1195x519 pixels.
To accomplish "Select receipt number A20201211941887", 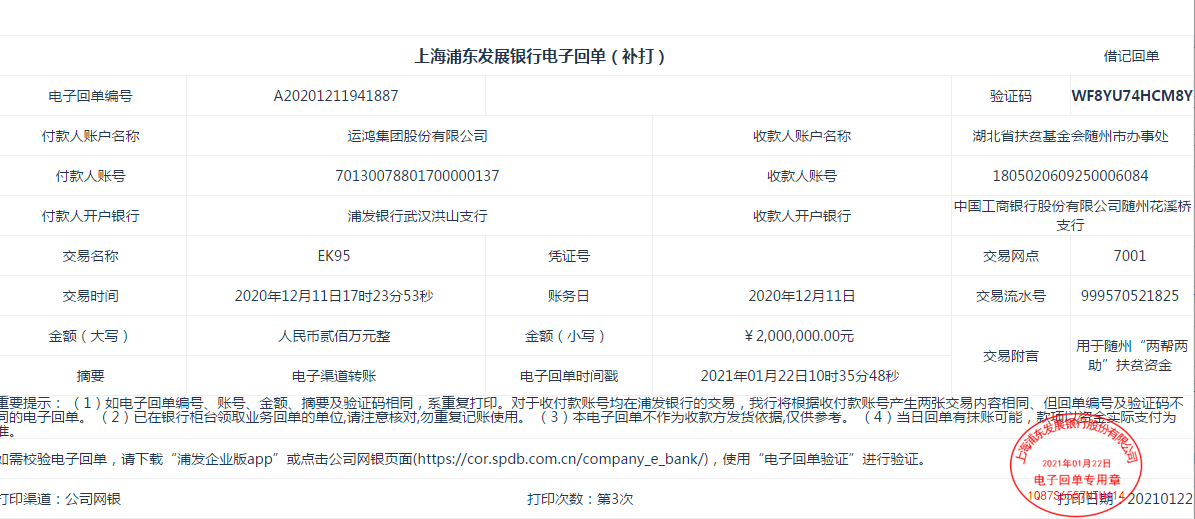I will tap(336, 96).
